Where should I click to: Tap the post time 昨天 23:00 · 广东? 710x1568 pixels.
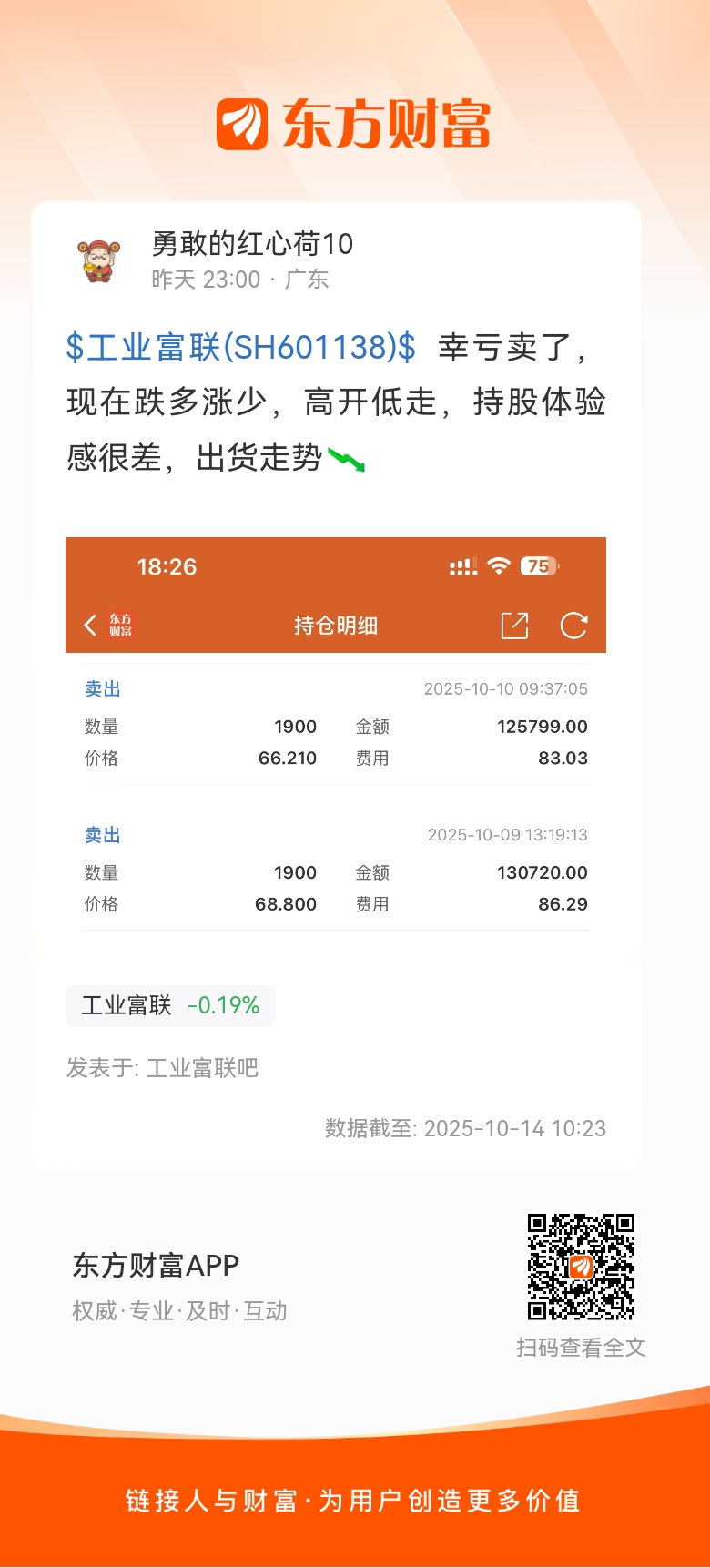point(240,280)
